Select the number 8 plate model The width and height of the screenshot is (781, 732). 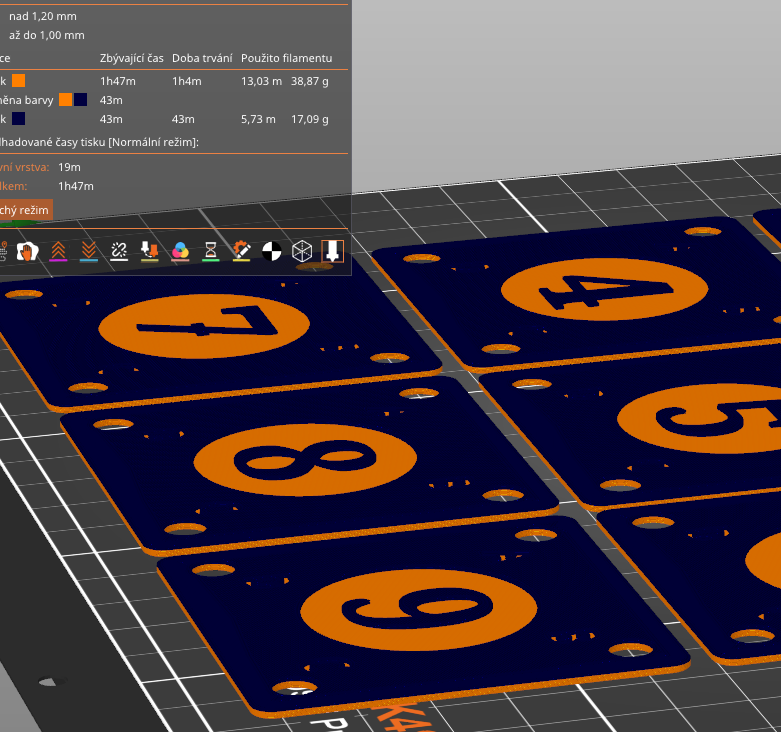click(309, 466)
